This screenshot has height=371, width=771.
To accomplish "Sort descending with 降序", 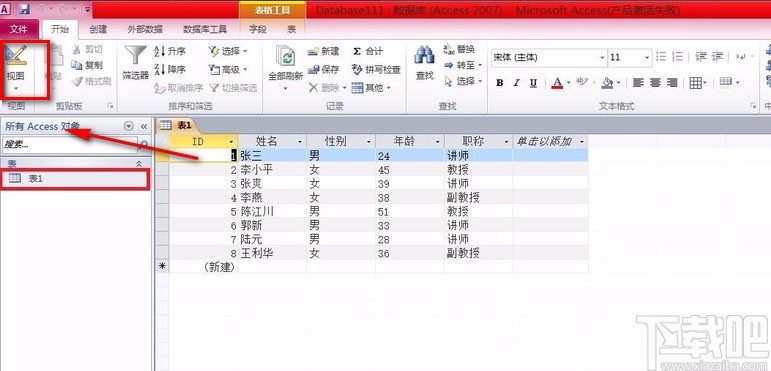I will (x=170, y=69).
